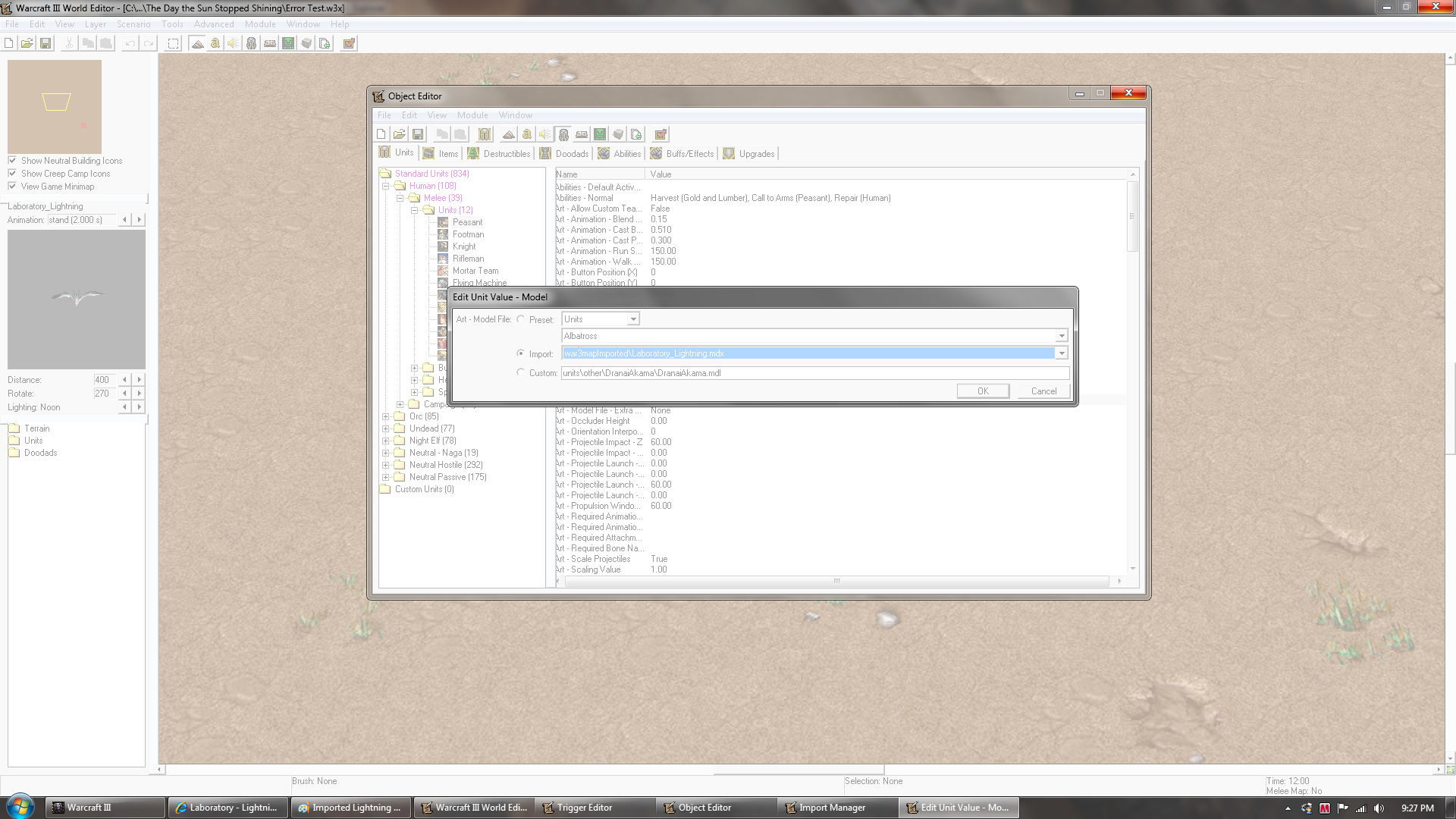Viewport: 1456px width, 819px height.
Task: Toggle View Game Minimap checkbox
Action: (x=12, y=186)
